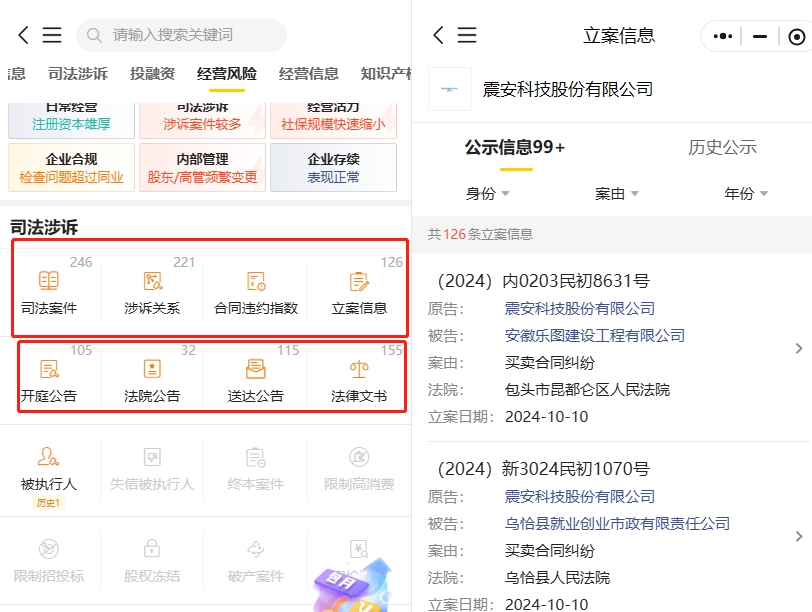The width and height of the screenshot is (812, 612).
Task: Click the 历史1 badge under 被执行人
Action: click(48, 503)
